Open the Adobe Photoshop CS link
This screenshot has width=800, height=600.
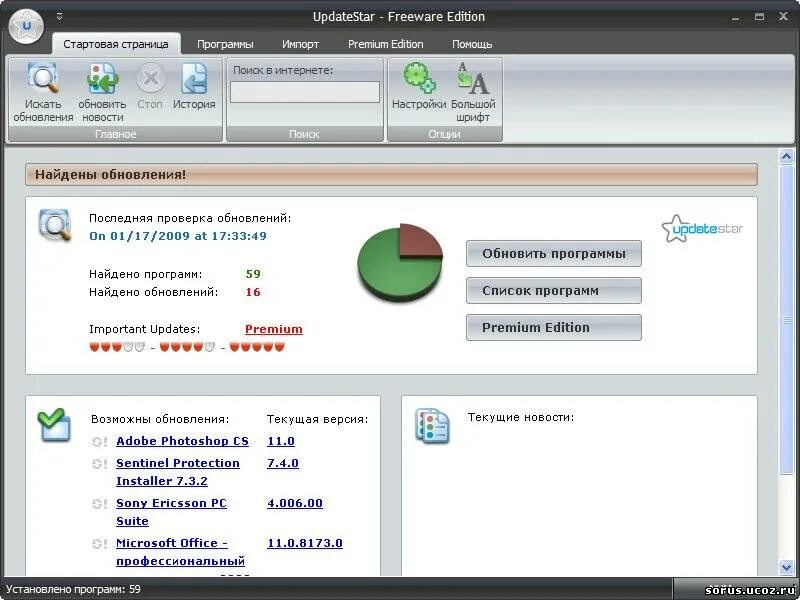point(182,441)
